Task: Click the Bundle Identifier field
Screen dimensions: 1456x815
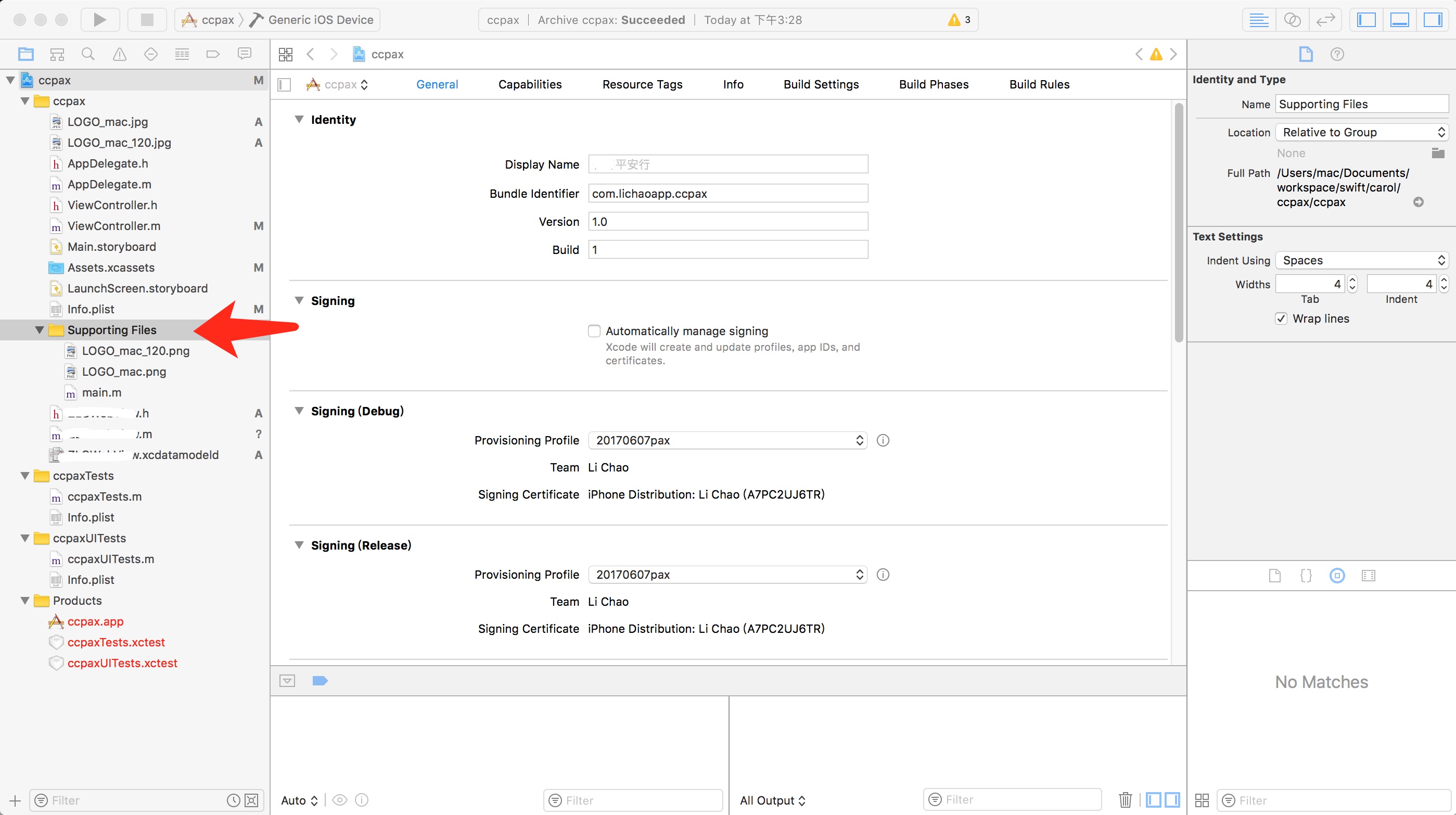Action: point(728,193)
